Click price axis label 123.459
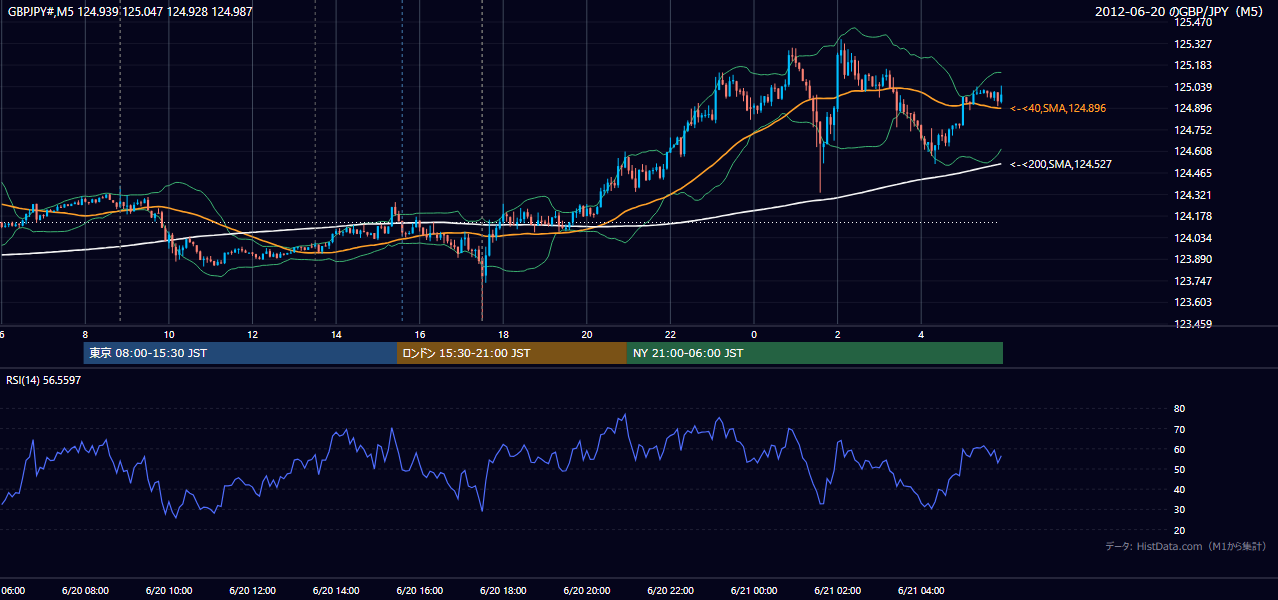This screenshot has width=1278, height=600. tap(1193, 324)
